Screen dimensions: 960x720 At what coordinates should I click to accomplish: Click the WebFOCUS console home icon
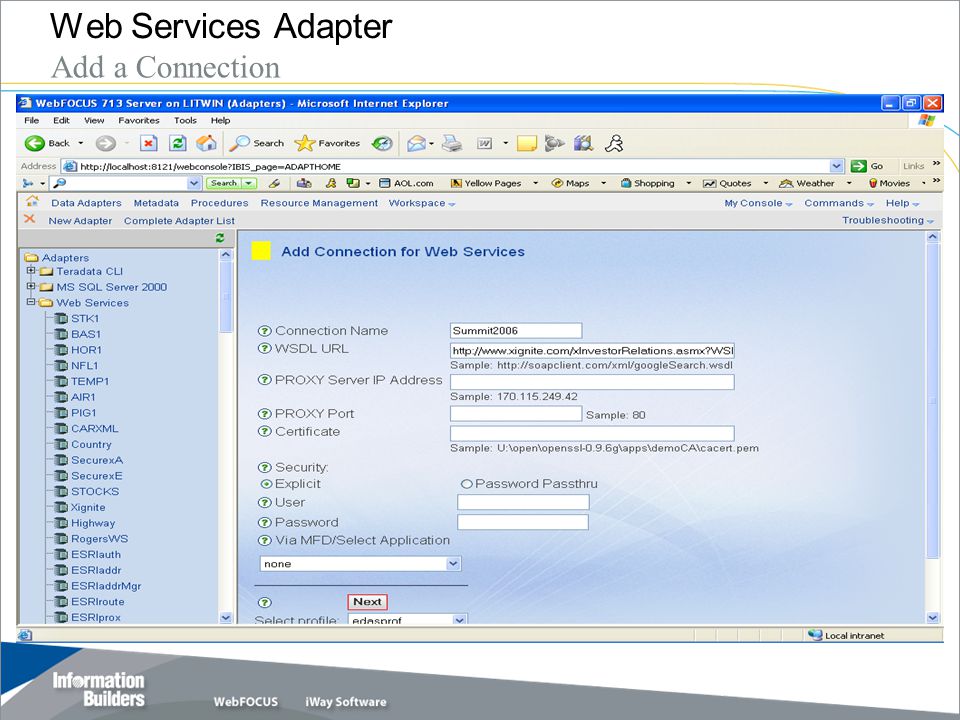[32, 201]
